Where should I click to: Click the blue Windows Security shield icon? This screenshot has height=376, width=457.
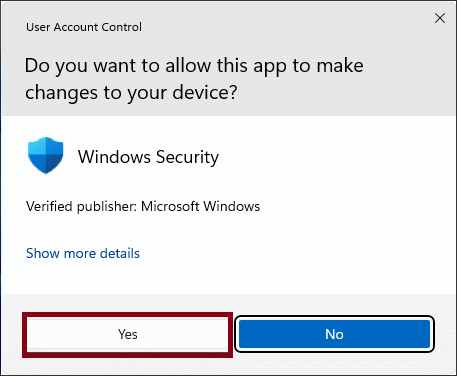(x=46, y=155)
